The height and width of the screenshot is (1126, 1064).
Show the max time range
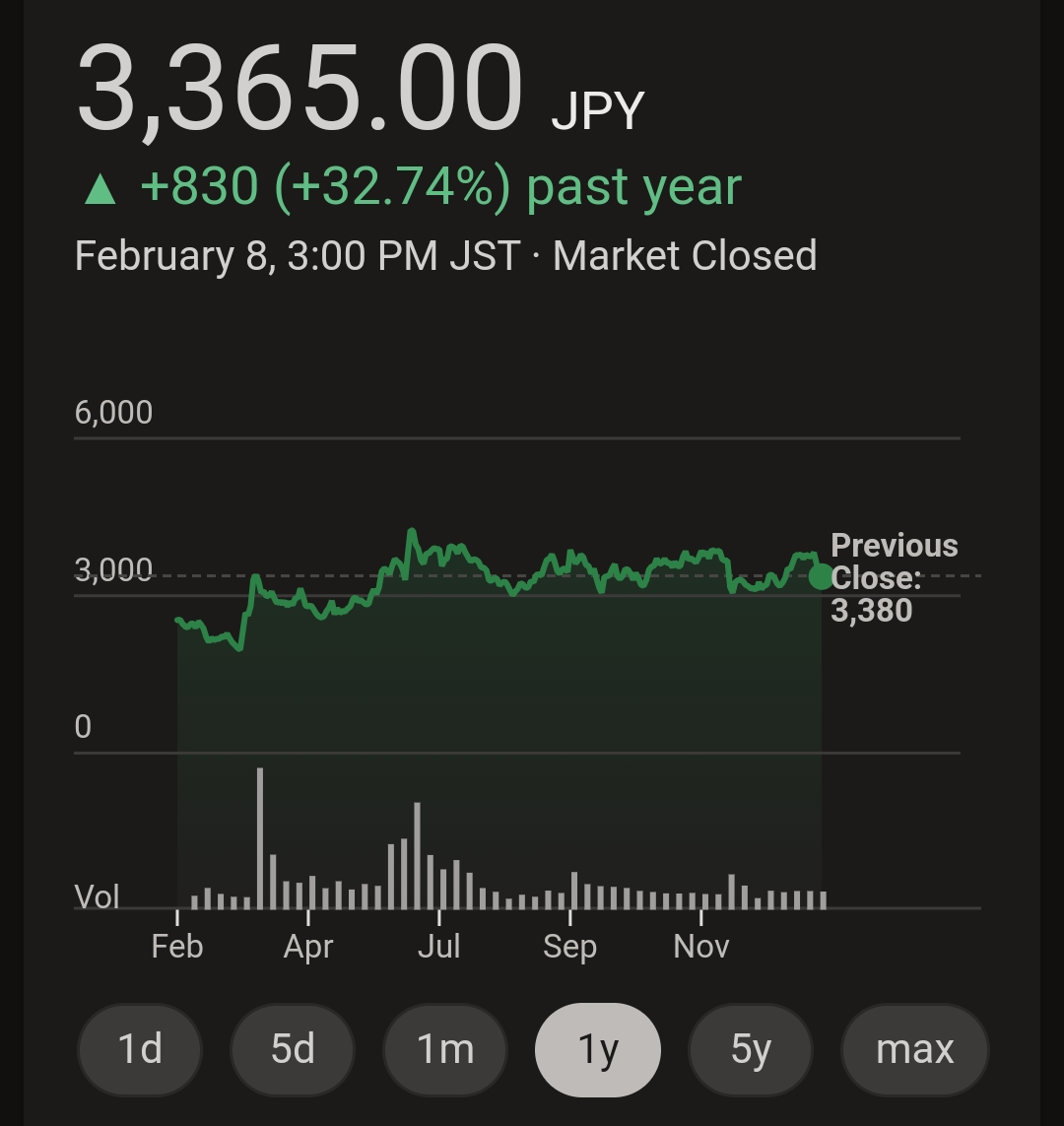tap(914, 1049)
